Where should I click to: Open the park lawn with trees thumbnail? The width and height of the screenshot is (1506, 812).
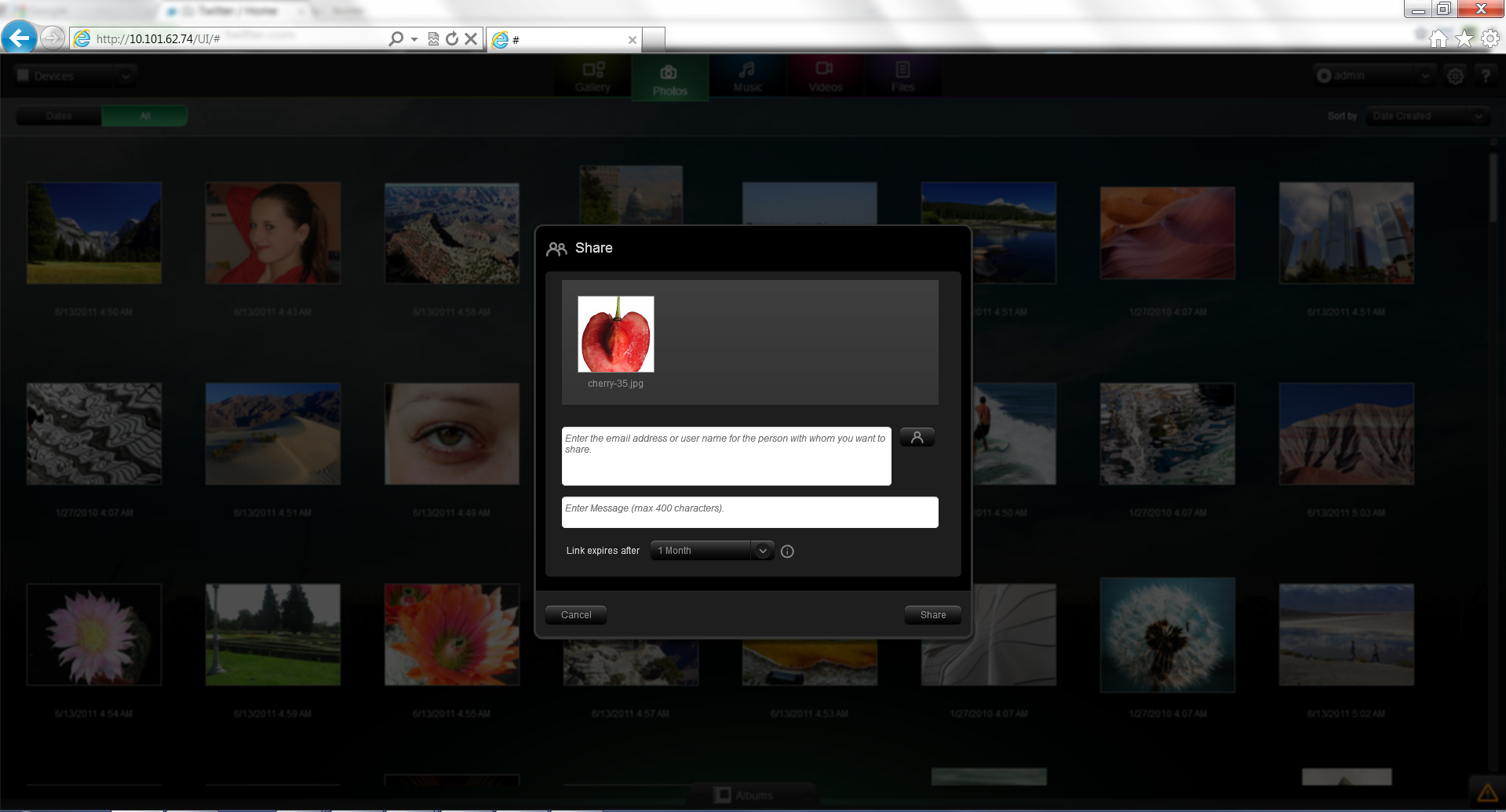[x=273, y=635]
